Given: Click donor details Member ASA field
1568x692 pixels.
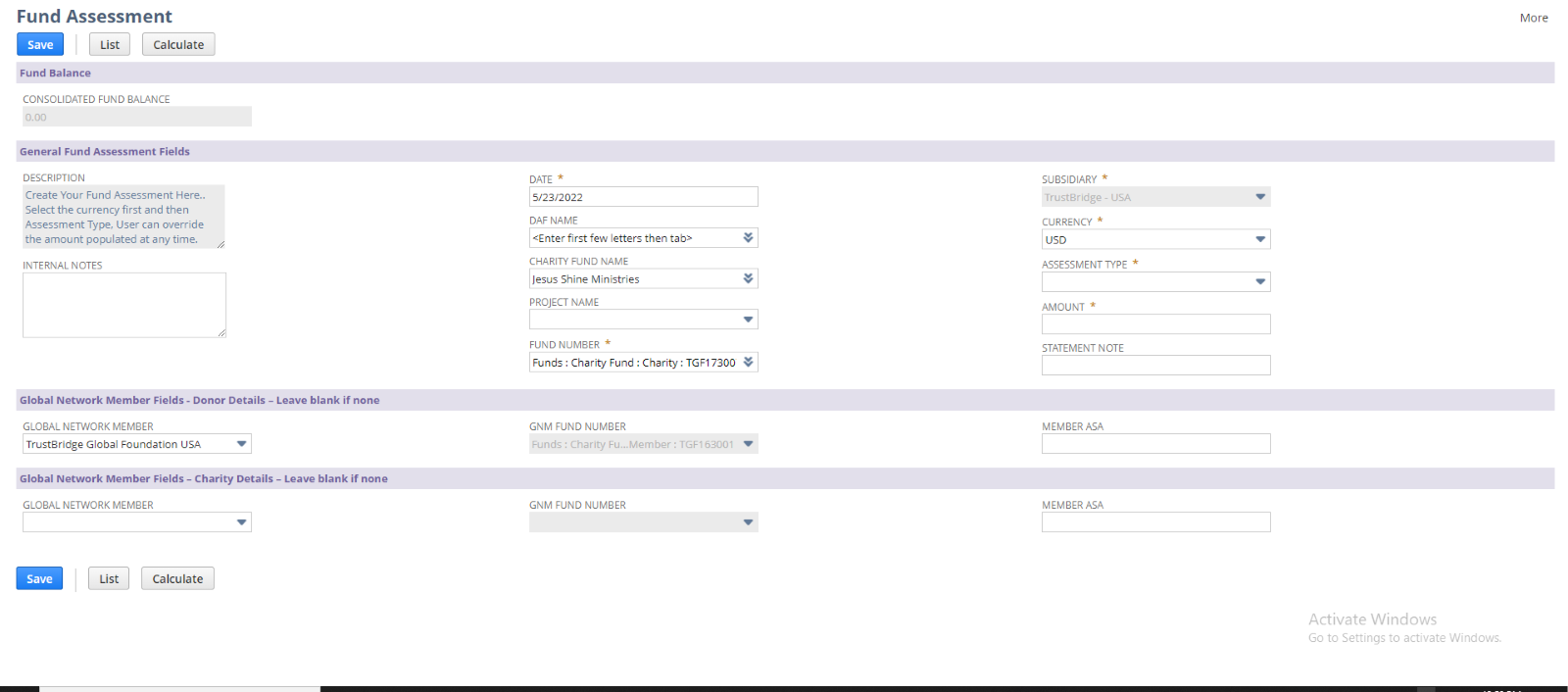Looking at the screenshot, I should 1155,444.
